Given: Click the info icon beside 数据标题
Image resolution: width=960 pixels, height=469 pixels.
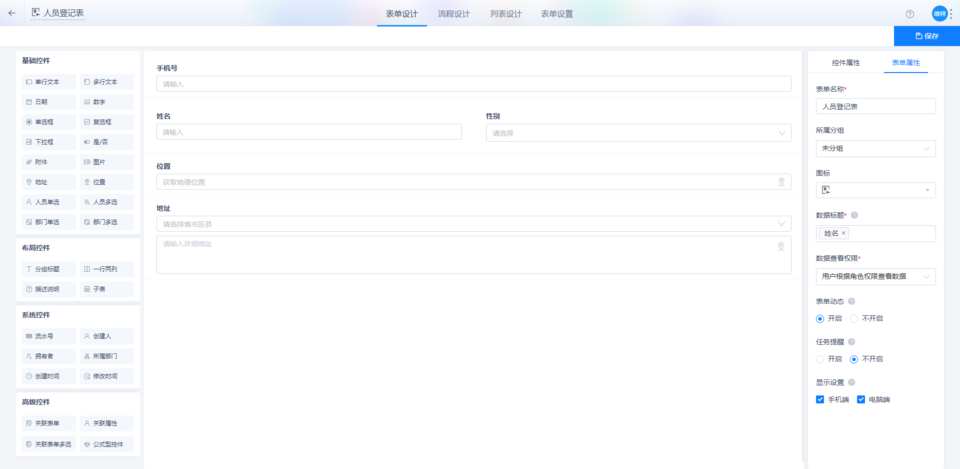Looking at the screenshot, I should click(x=855, y=216).
